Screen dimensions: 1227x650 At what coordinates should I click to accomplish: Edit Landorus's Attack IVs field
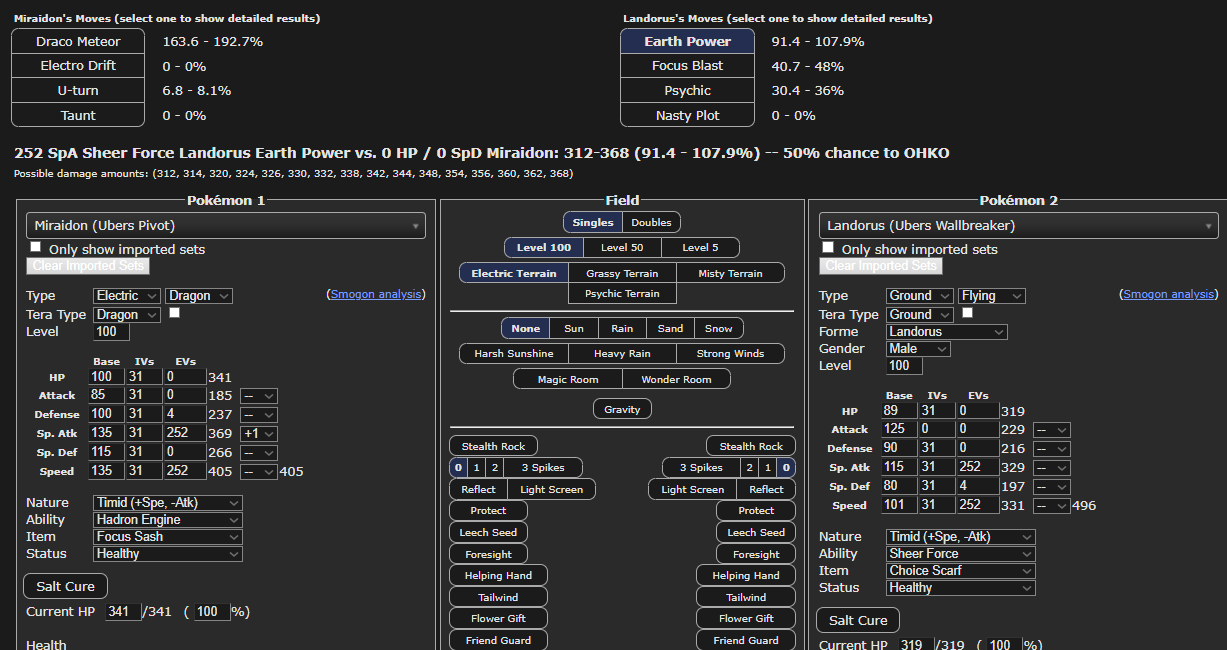[x=938, y=429]
